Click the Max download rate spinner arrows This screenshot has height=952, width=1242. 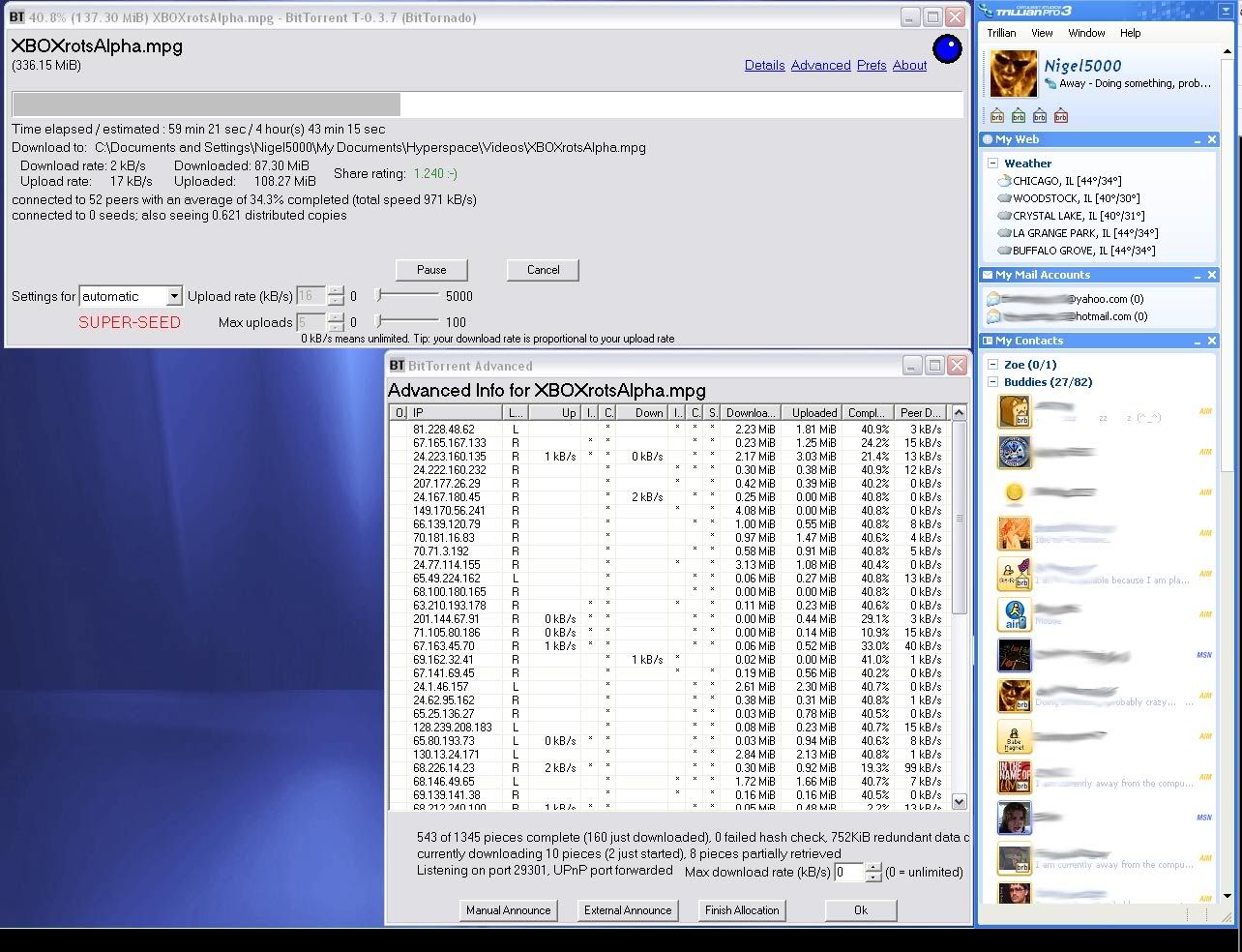[x=873, y=872]
